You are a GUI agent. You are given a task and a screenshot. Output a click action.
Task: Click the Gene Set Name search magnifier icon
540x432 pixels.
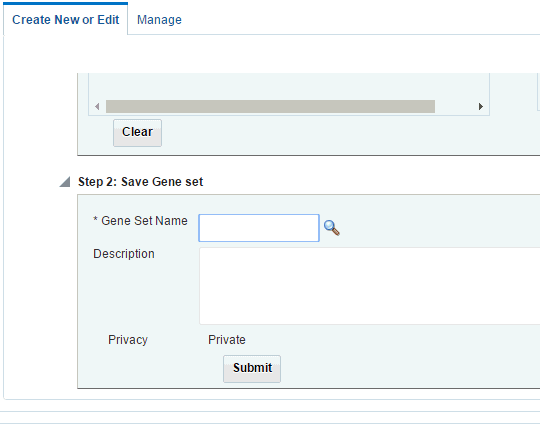(x=332, y=228)
